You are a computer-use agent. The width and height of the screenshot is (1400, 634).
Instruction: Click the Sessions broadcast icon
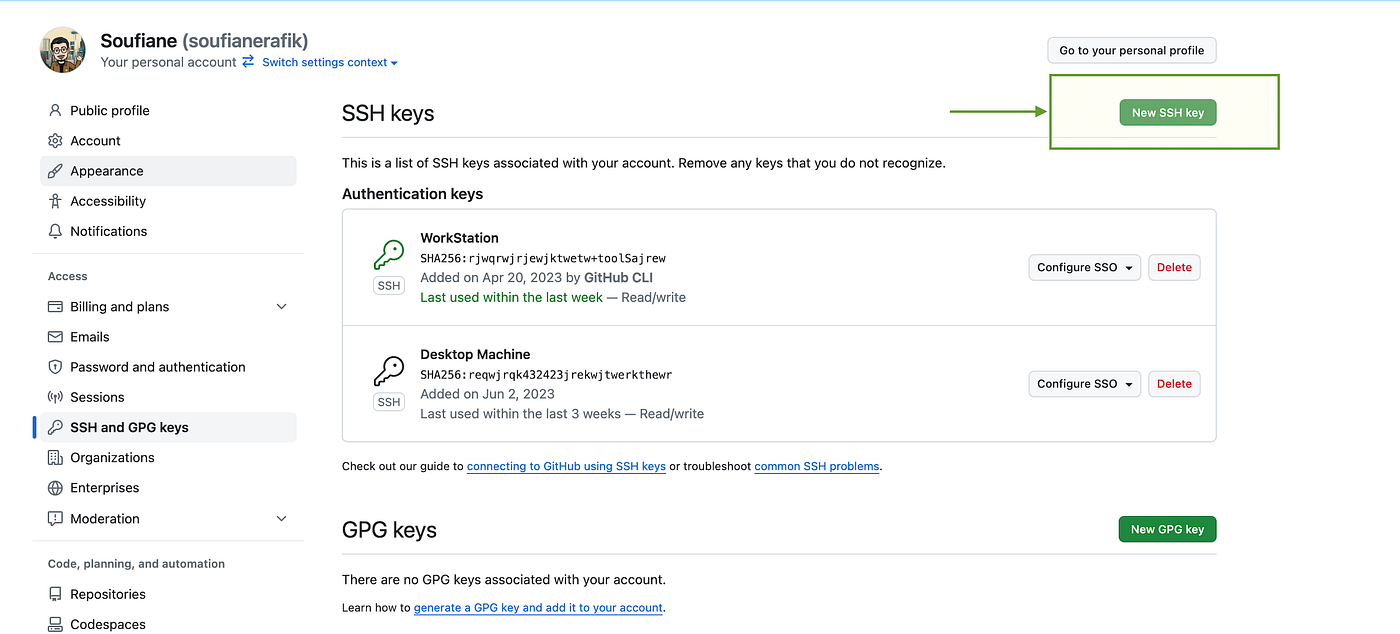tap(55, 397)
